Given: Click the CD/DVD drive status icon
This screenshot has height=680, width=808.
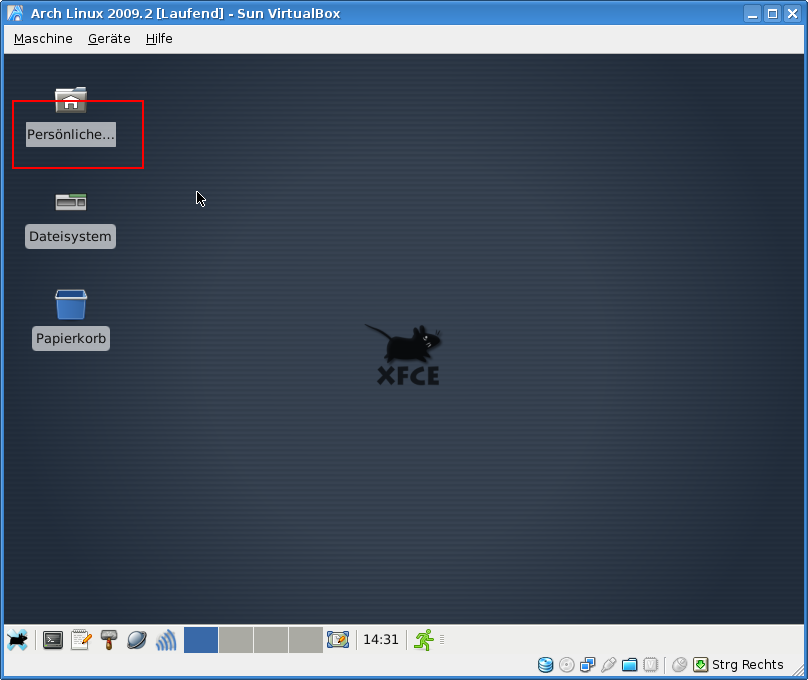Looking at the screenshot, I should pos(566,665).
